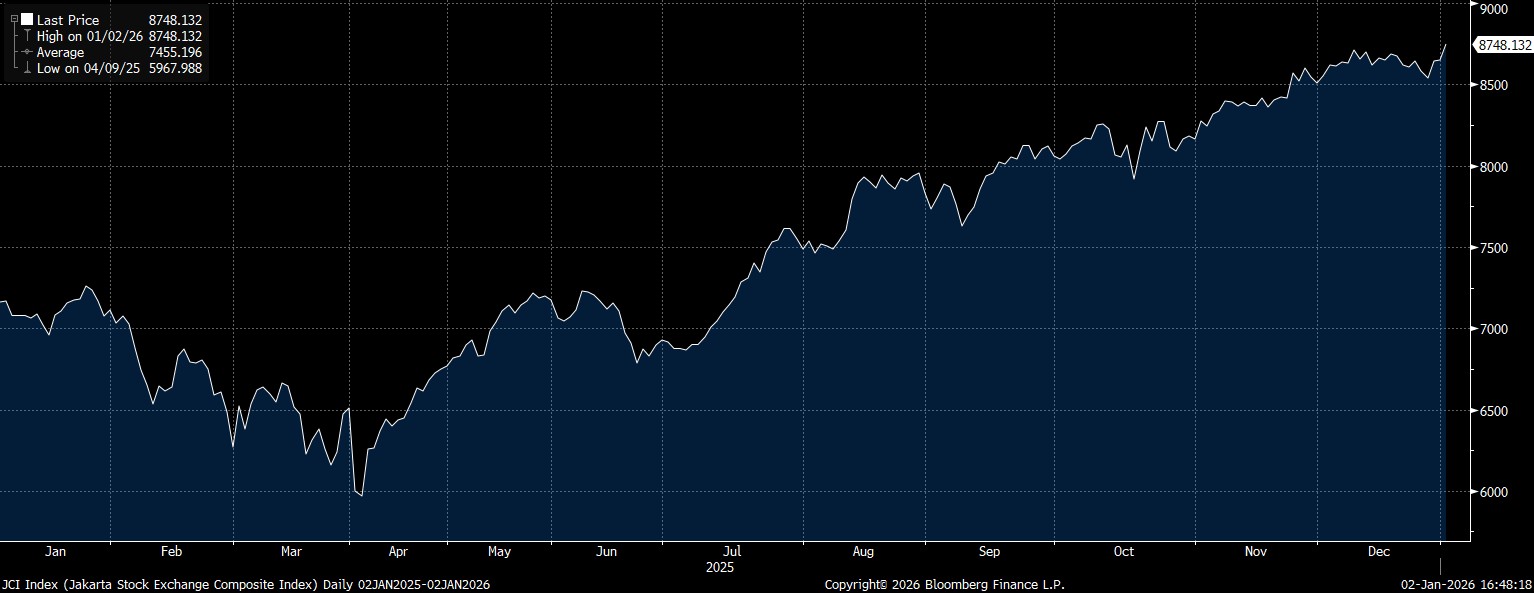Screen dimensions: 1534x593
Task: Click the 6000 tick arrow on y-axis
Action: coord(1474,492)
